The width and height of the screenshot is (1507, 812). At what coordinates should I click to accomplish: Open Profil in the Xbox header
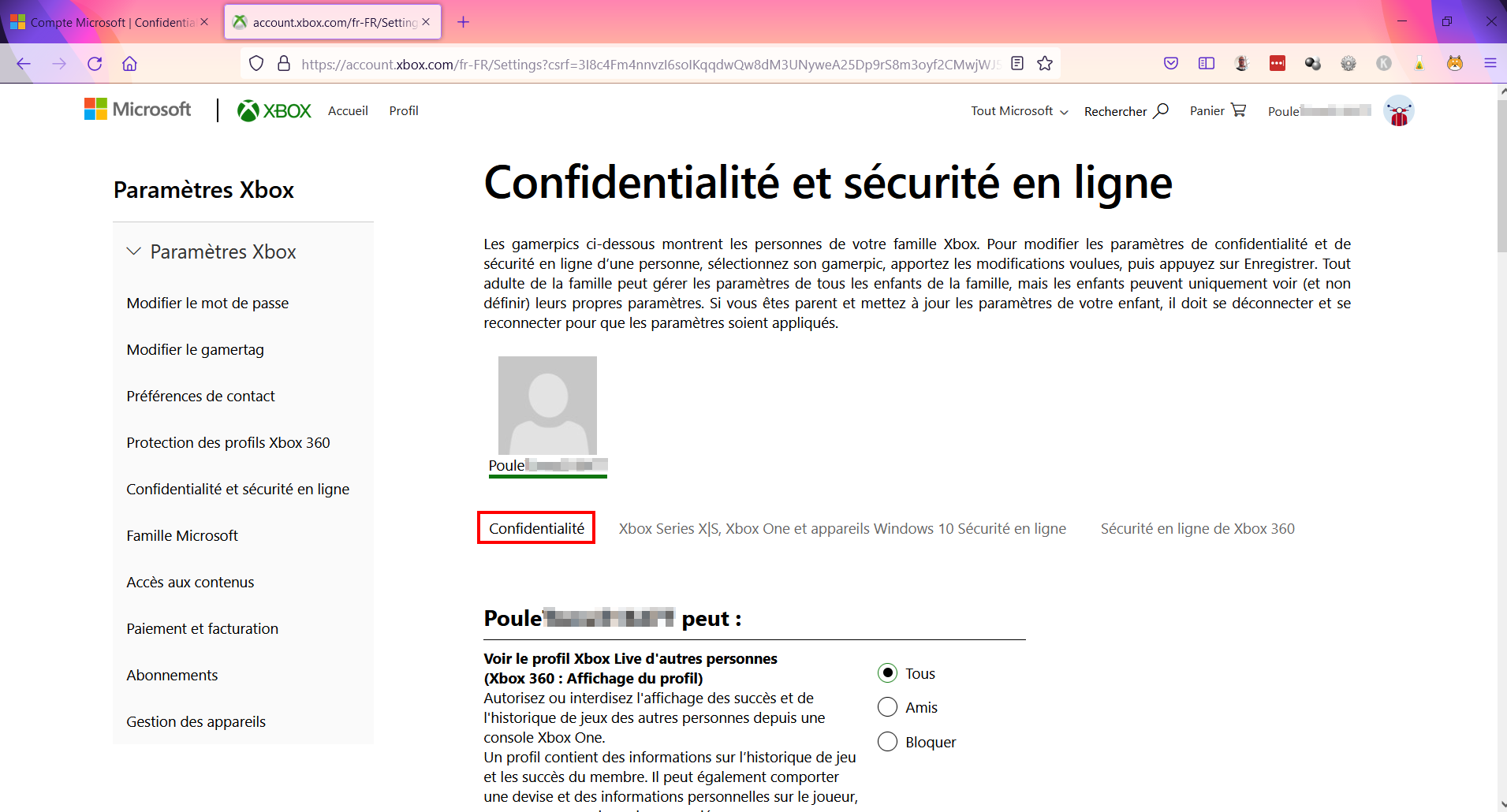[x=404, y=111]
